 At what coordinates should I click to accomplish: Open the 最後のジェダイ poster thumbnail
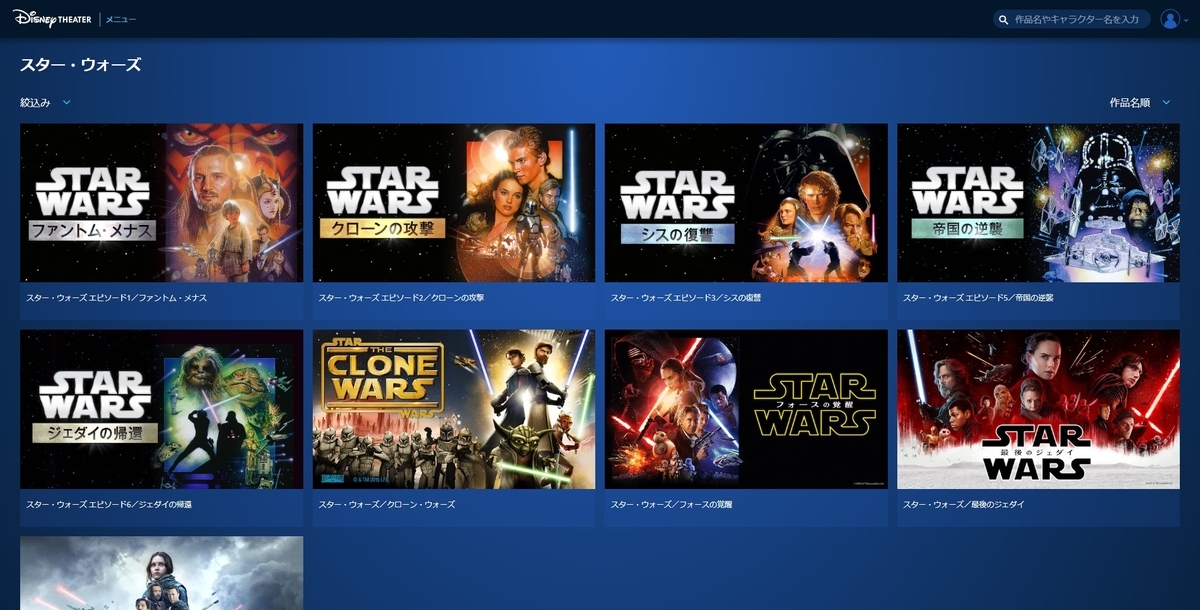(1038, 409)
